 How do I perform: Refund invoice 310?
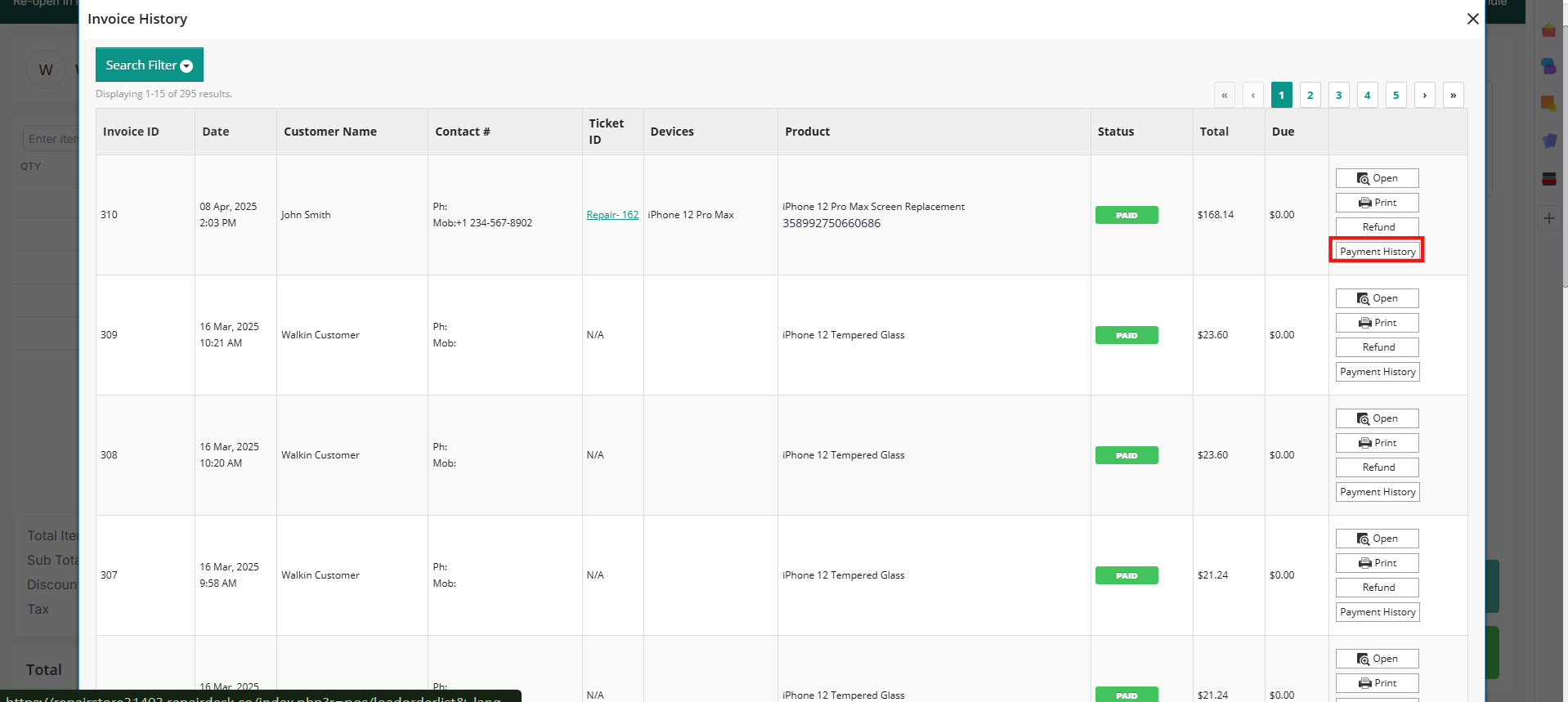[1377, 227]
